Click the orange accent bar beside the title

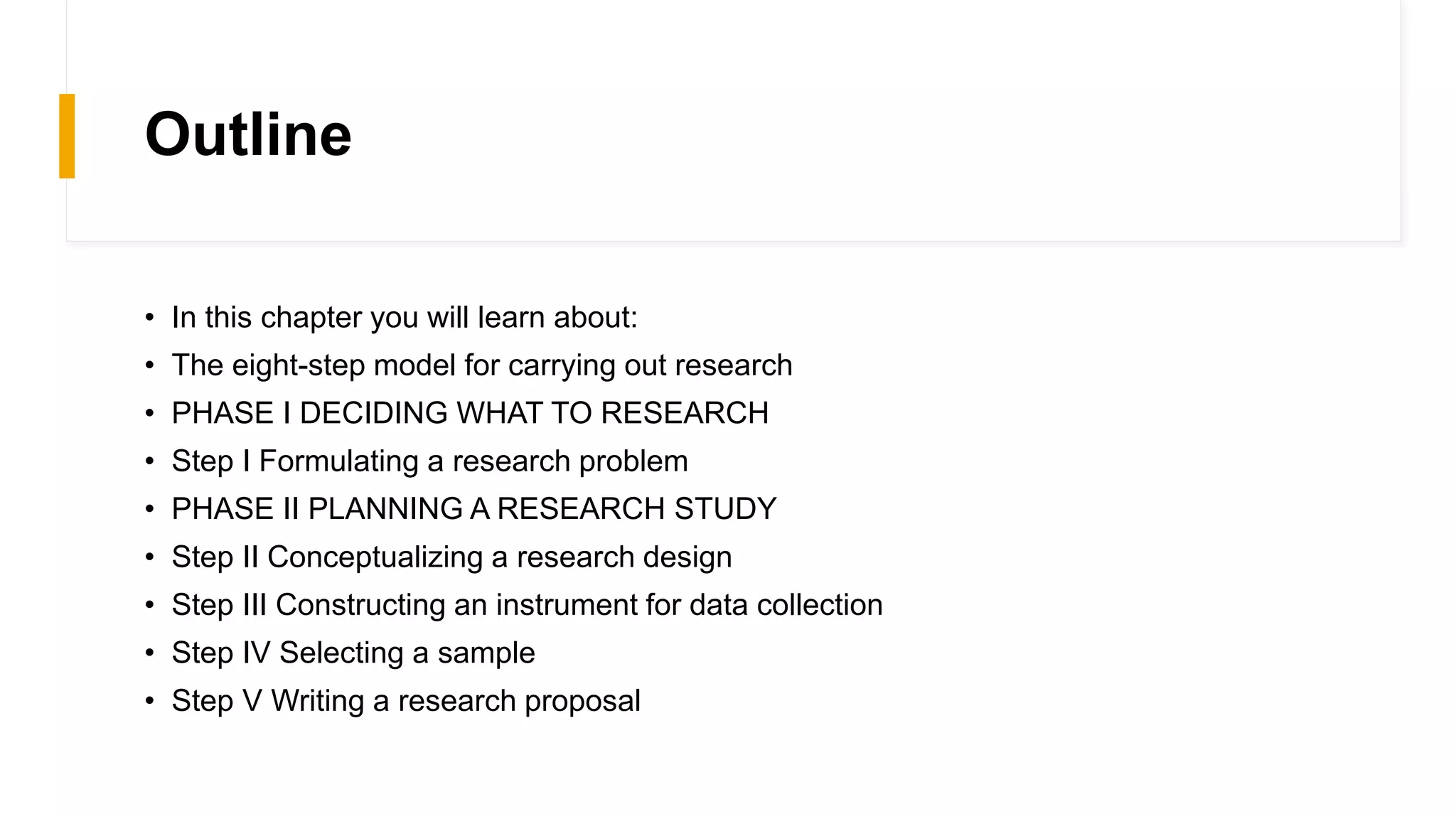pyautogui.click(x=67, y=136)
